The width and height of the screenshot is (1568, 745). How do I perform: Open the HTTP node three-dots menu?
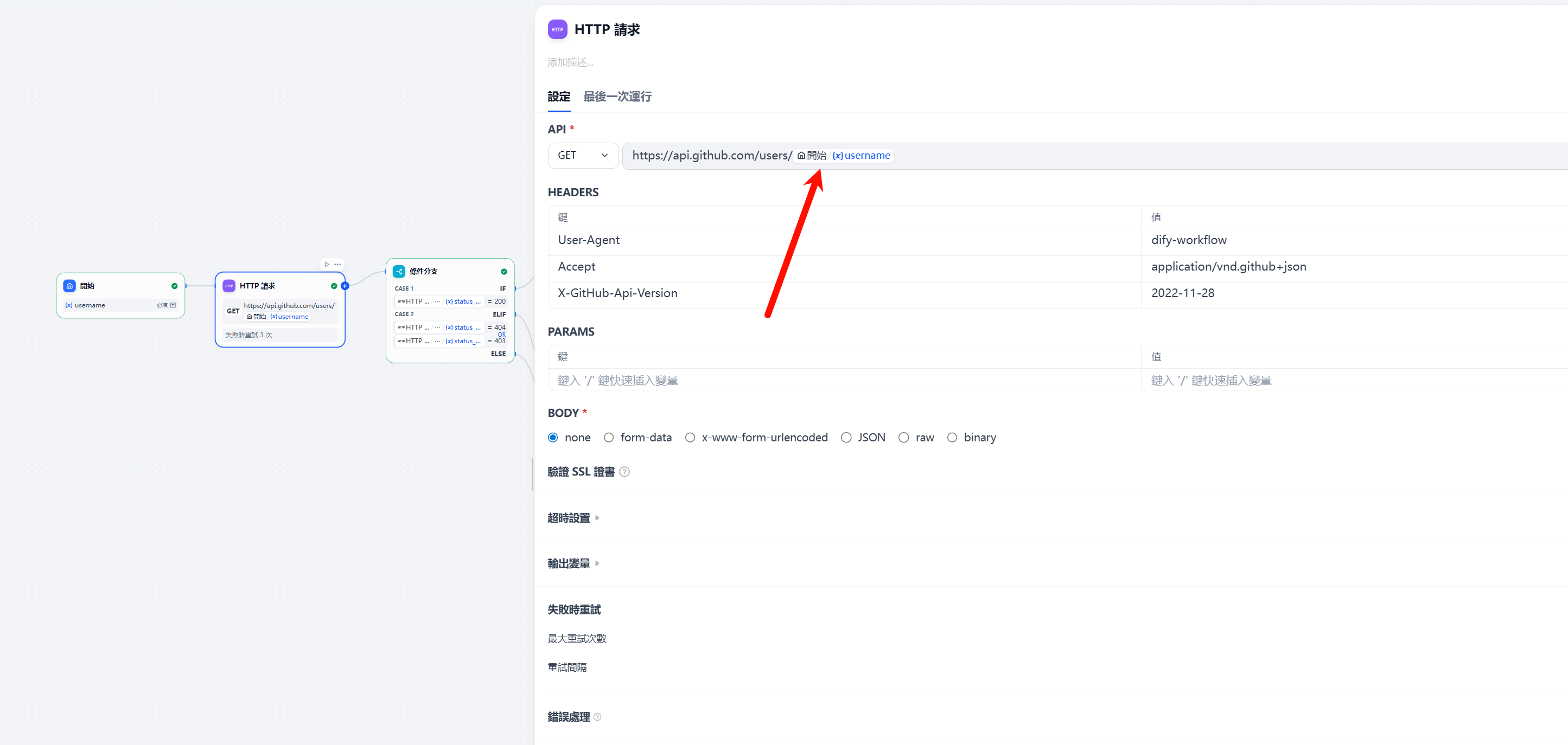[x=338, y=265]
